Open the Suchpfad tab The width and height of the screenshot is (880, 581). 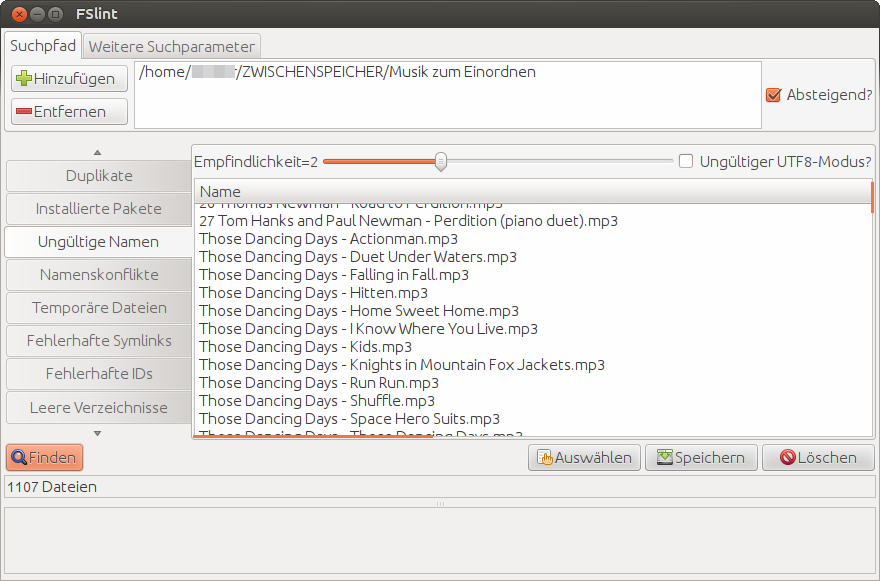coord(43,46)
